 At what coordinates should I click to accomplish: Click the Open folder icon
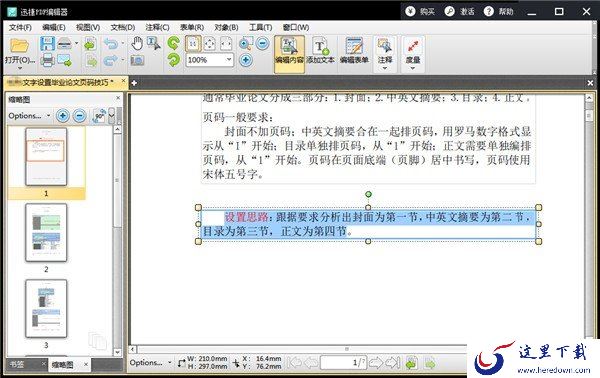(x=19, y=46)
